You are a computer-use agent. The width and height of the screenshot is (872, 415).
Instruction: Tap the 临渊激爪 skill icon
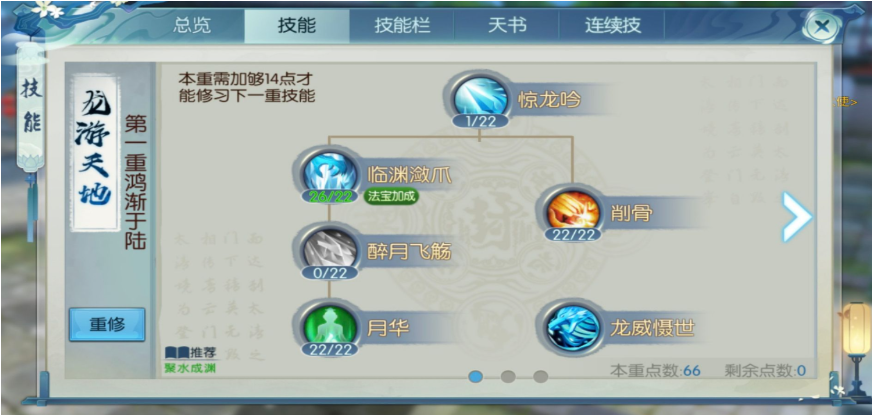(x=330, y=173)
